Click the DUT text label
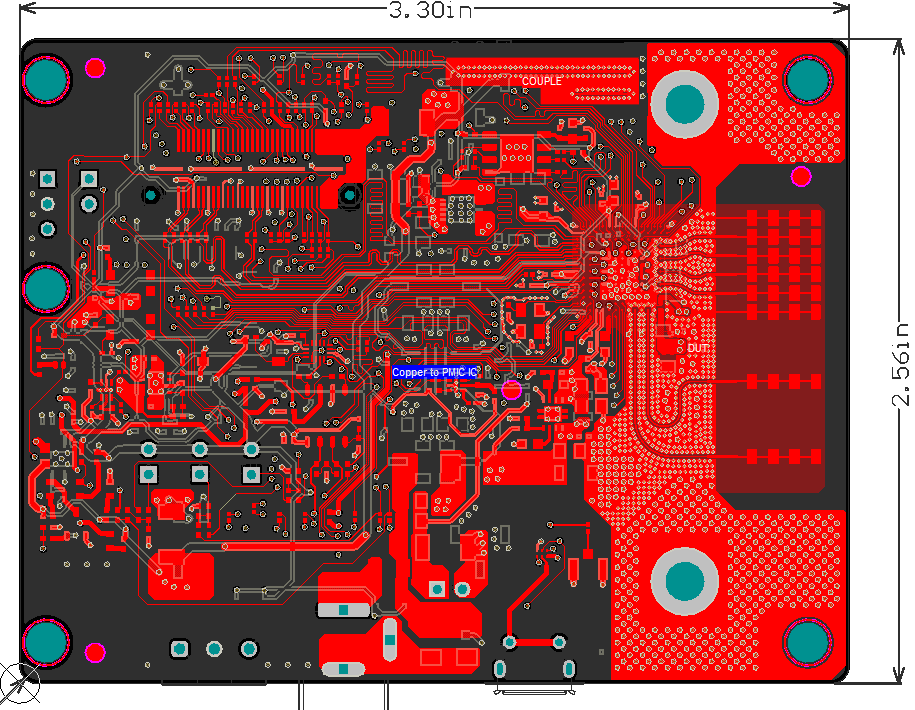The image size is (915, 710). [x=697, y=348]
